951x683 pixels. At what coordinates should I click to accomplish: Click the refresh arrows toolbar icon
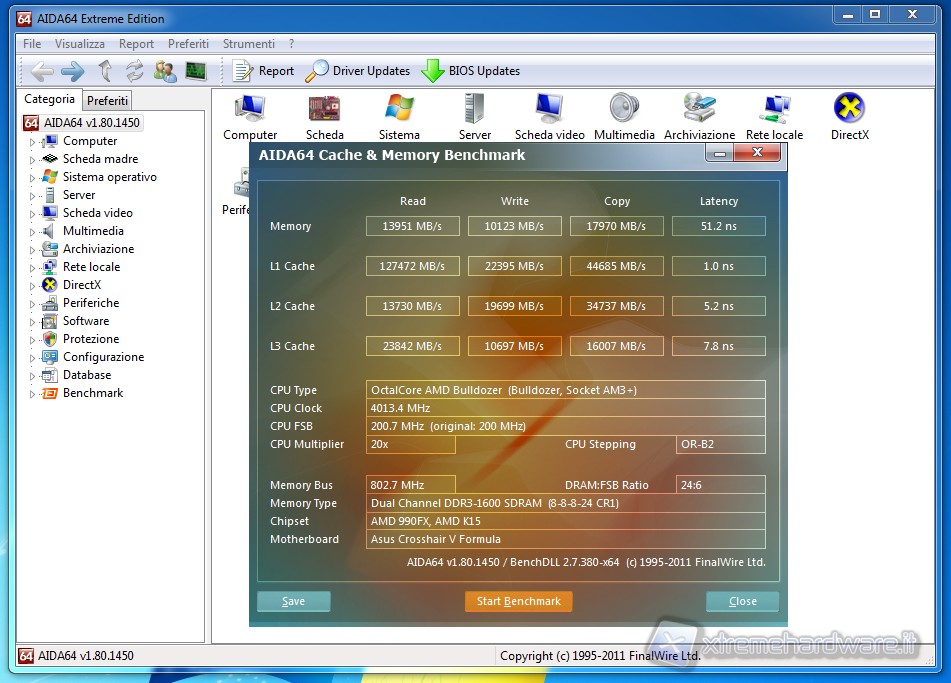(x=134, y=71)
